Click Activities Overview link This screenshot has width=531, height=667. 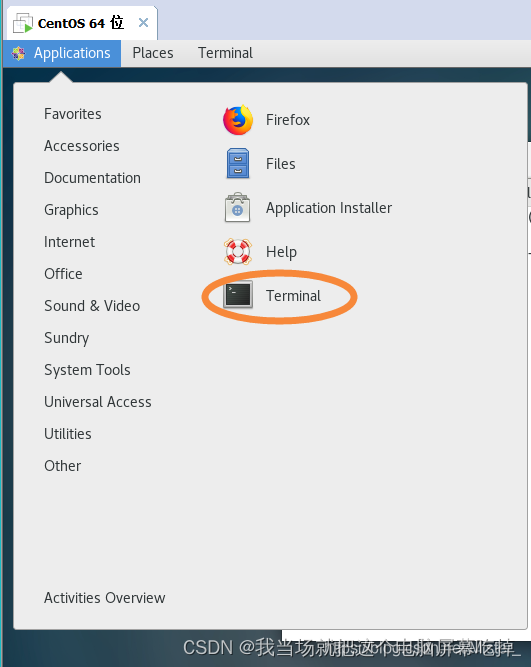[x=105, y=598]
